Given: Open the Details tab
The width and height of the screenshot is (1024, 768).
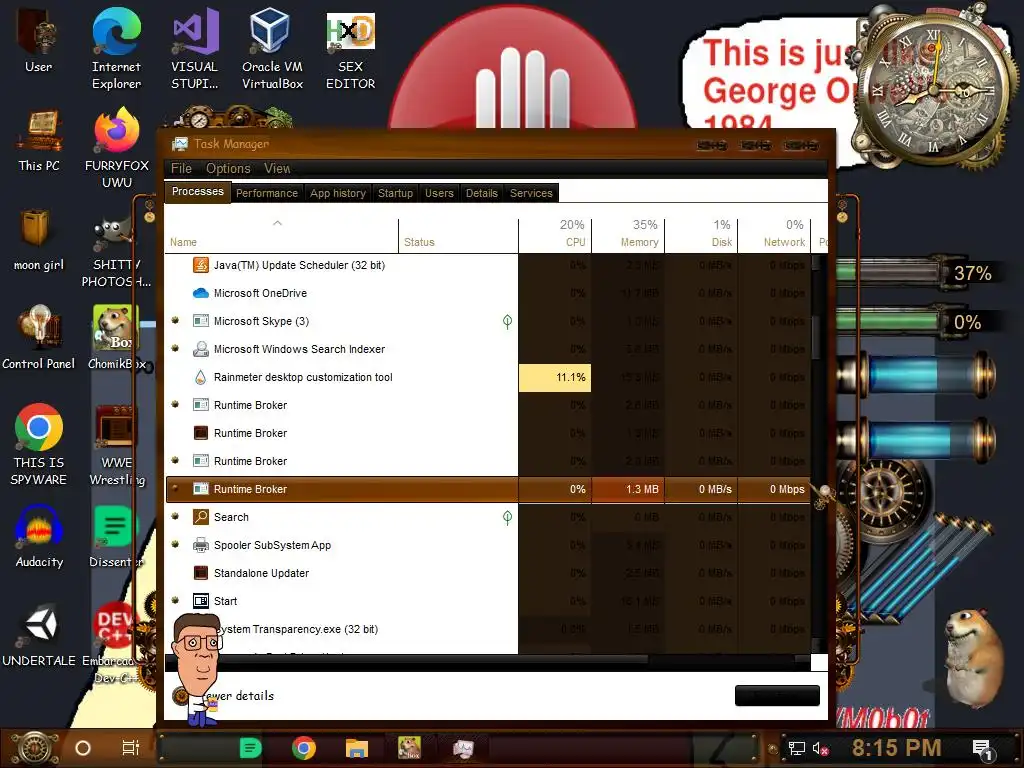Looking at the screenshot, I should click(x=481, y=193).
